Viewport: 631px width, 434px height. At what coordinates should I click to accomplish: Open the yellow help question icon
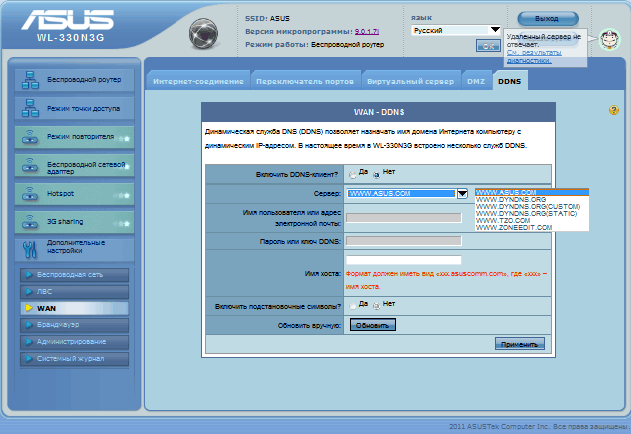[614, 110]
